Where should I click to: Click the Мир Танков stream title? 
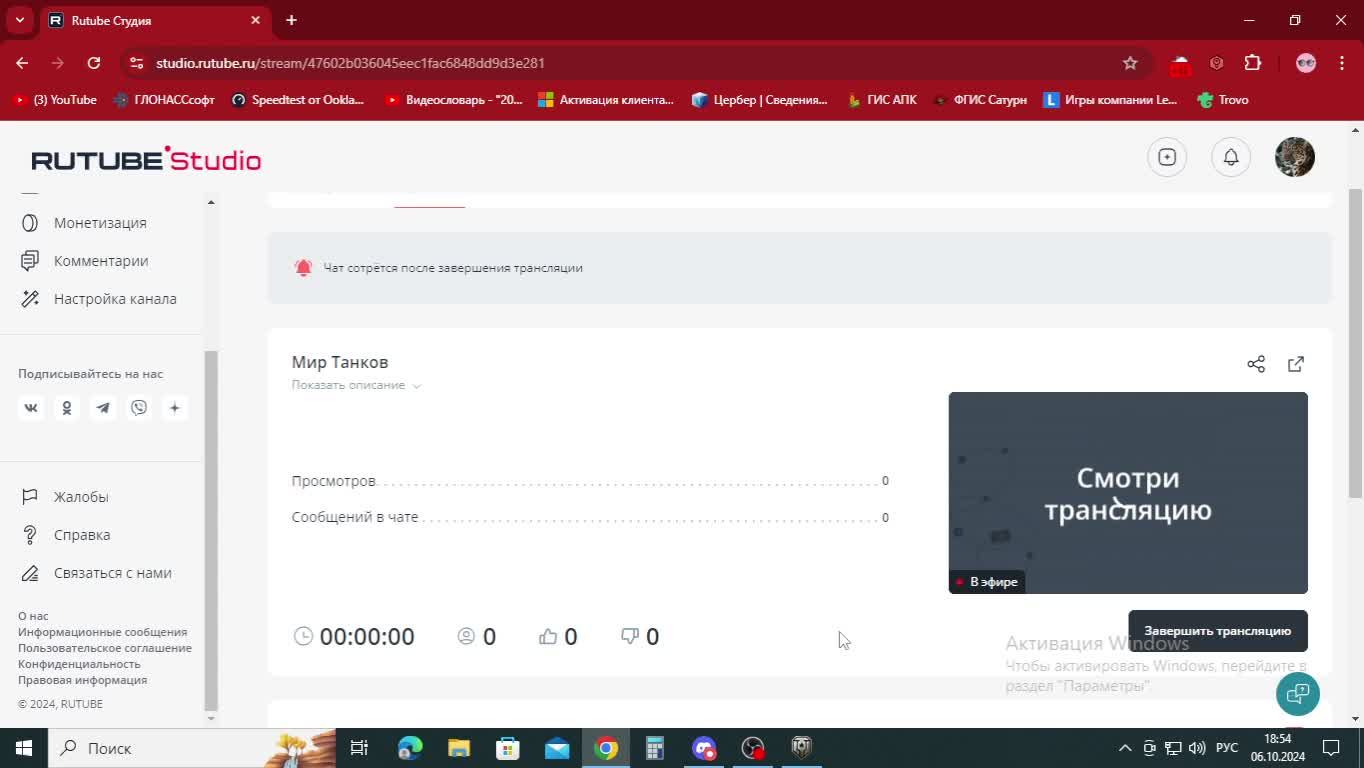(340, 362)
